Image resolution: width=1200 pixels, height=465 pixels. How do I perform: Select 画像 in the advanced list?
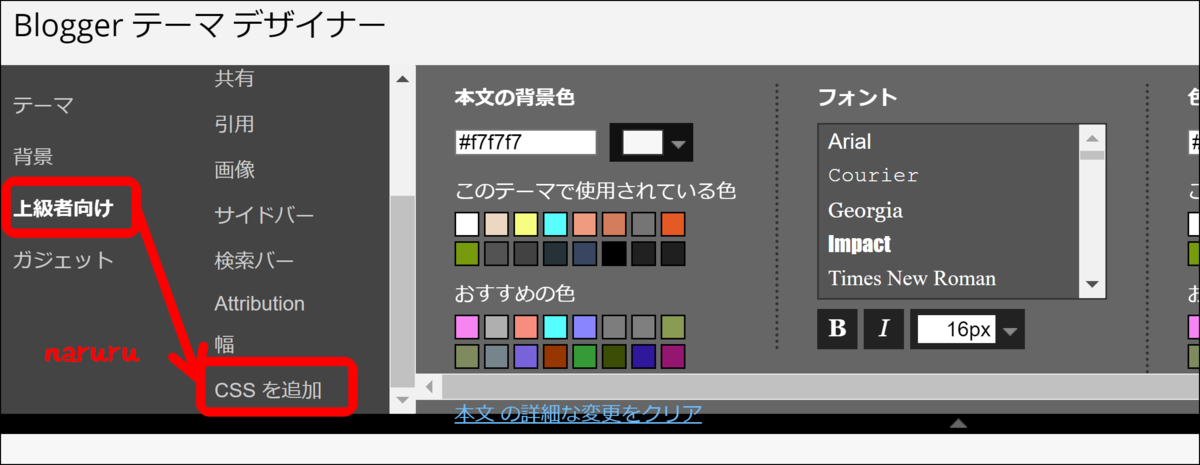(x=234, y=170)
